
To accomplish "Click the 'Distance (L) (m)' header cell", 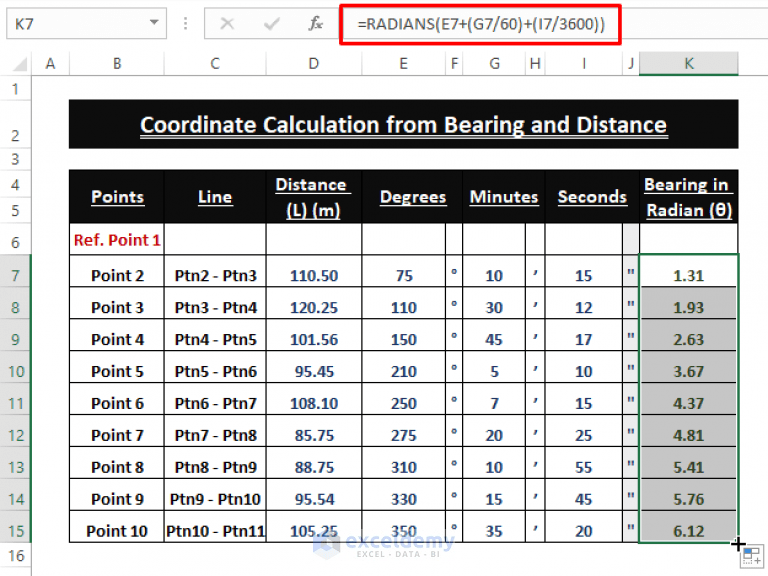I will point(314,197).
